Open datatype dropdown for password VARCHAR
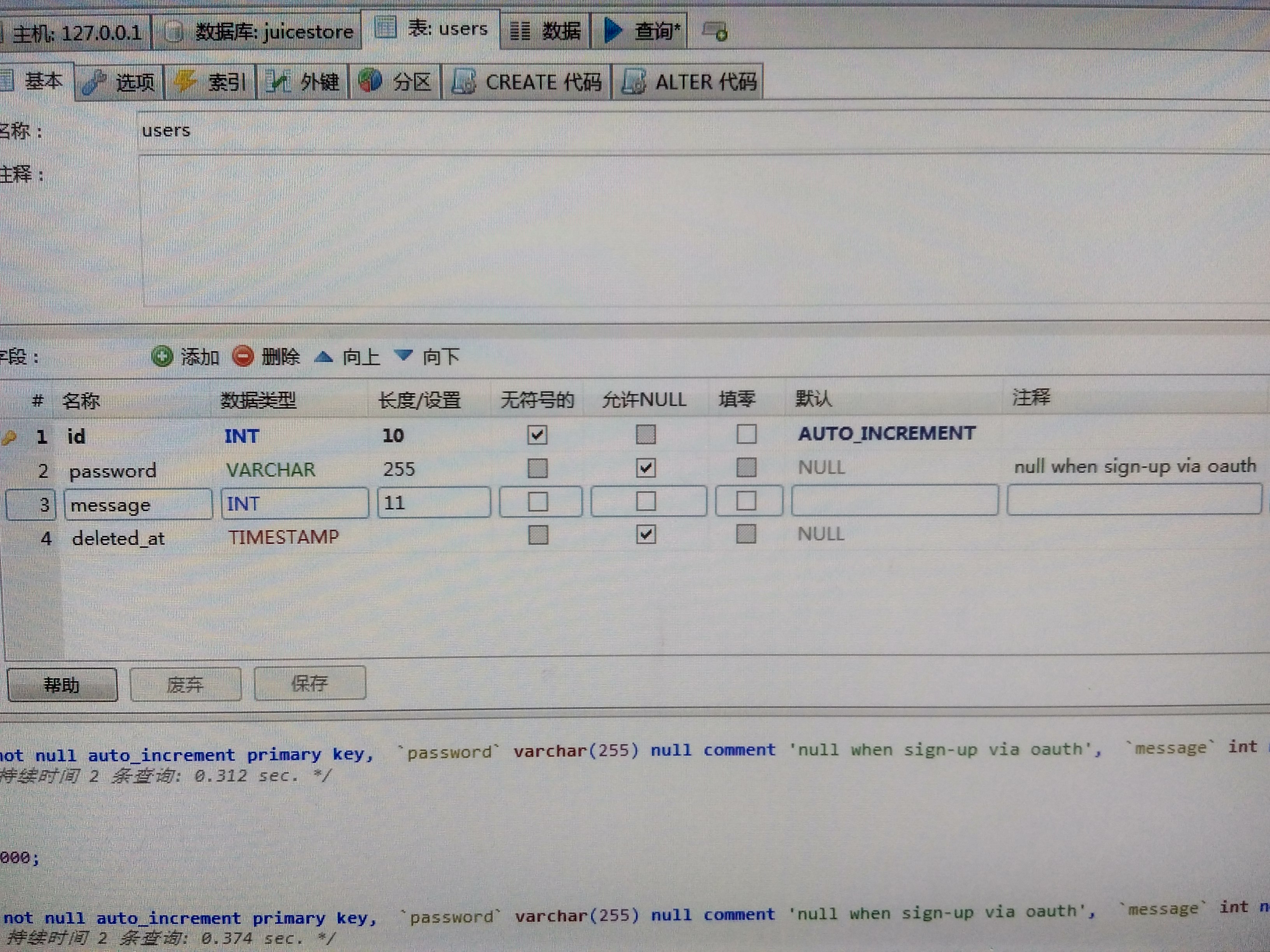The image size is (1270, 952). coord(271,469)
